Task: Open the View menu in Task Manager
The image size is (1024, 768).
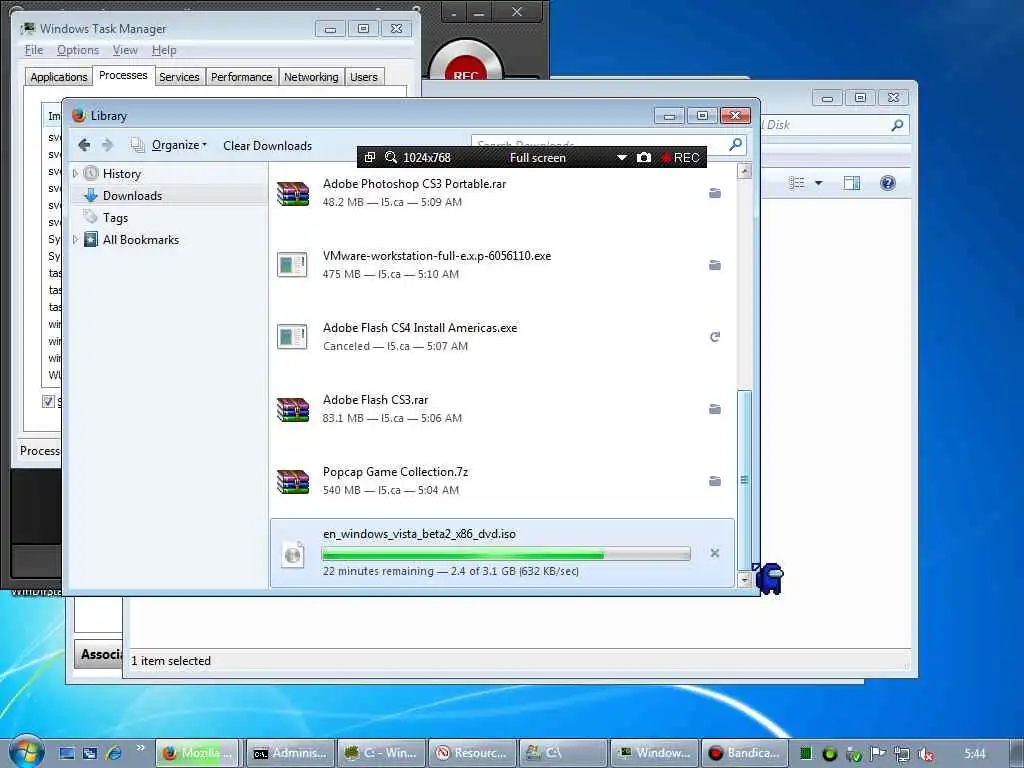Action: click(x=125, y=50)
